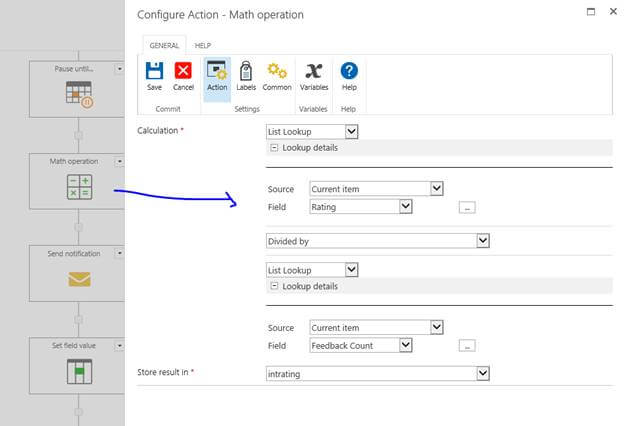Collapse the second Lookup details section
The height and width of the screenshot is (426, 624).
274,286
